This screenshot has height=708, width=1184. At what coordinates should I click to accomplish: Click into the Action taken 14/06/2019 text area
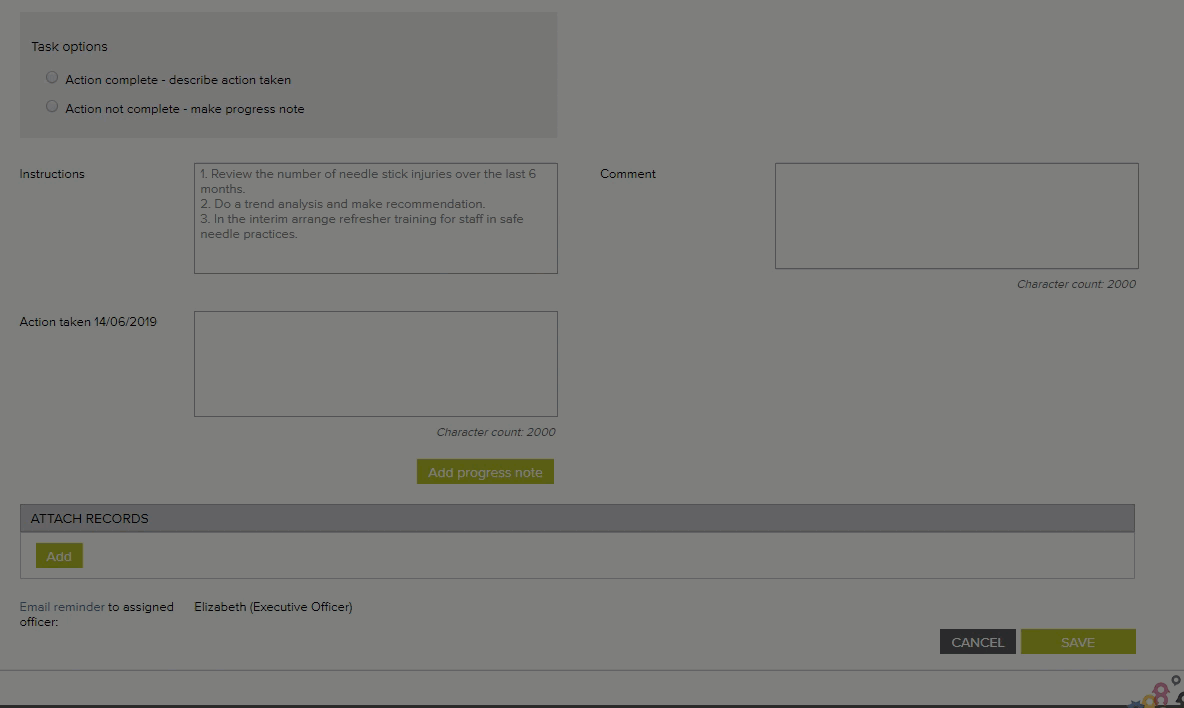click(375, 364)
